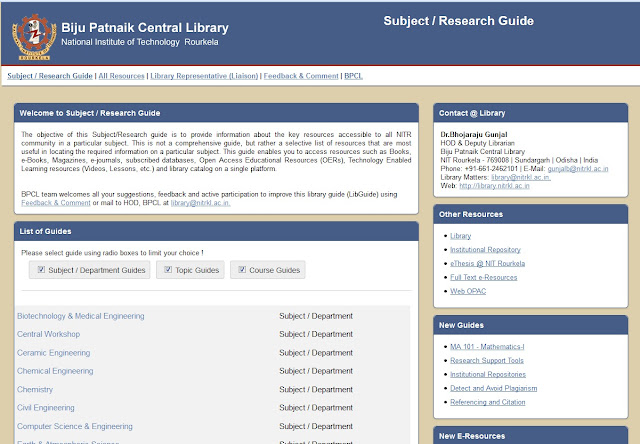
Task: Click New Guides panel header
Action: 531,325
